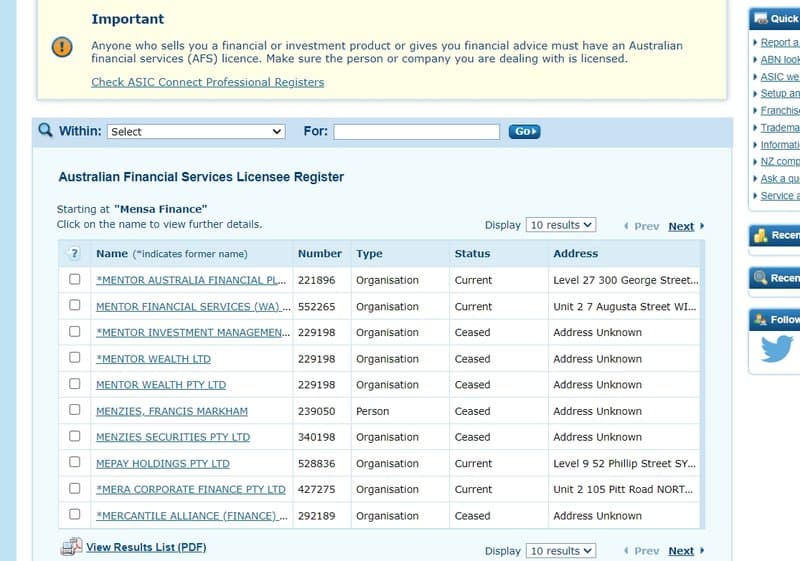This screenshot has width=800, height=561.
Task: Open *MENTOR AUSTRALIA FINANCIAL PL... details
Action: click(191, 280)
